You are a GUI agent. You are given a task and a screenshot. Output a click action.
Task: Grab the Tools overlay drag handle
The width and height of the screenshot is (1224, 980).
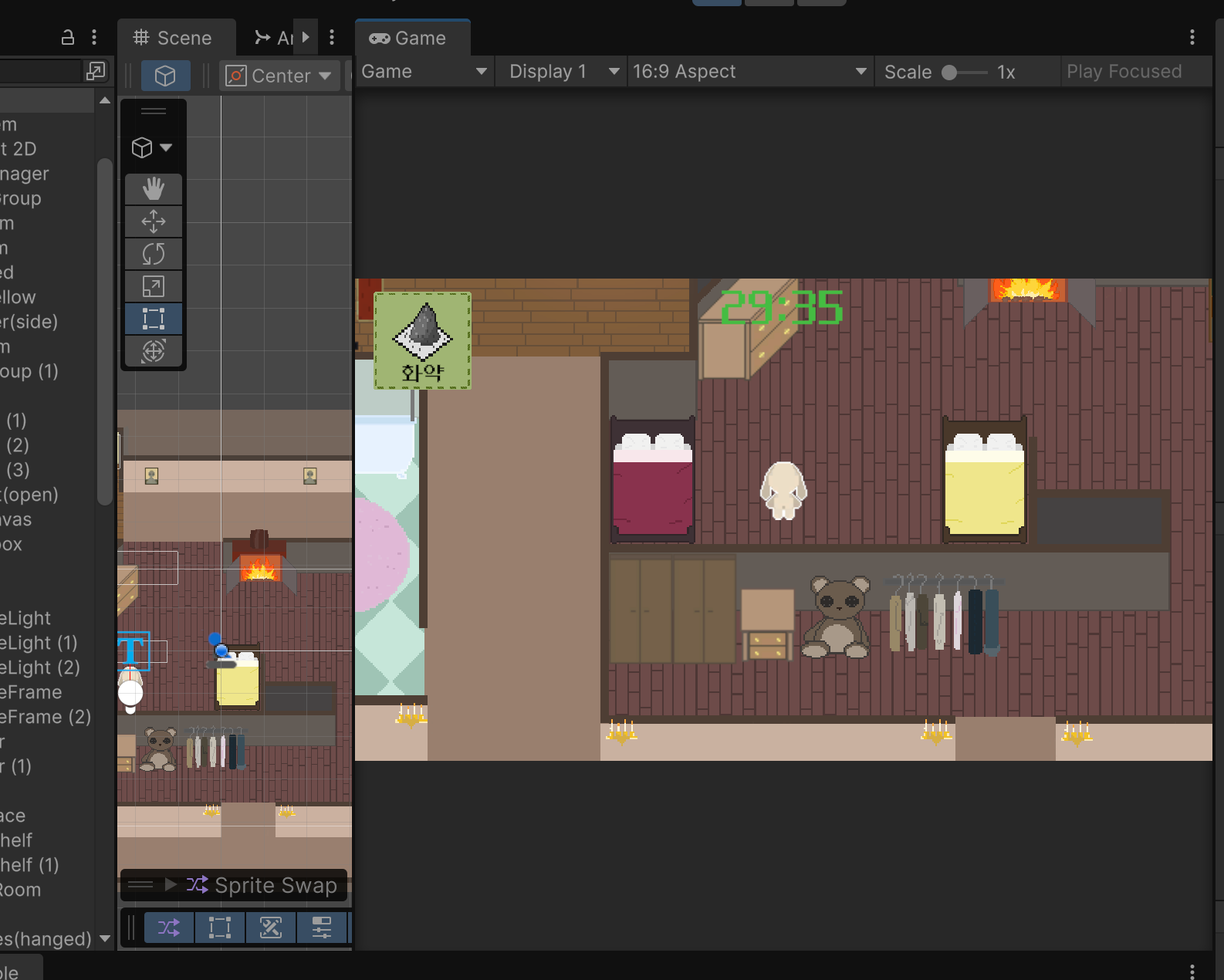coord(154,111)
